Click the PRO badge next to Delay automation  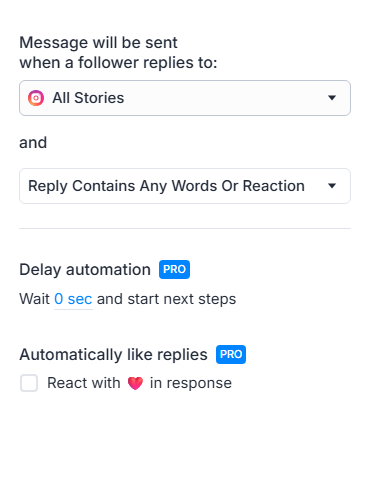click(x=174, y=269)
